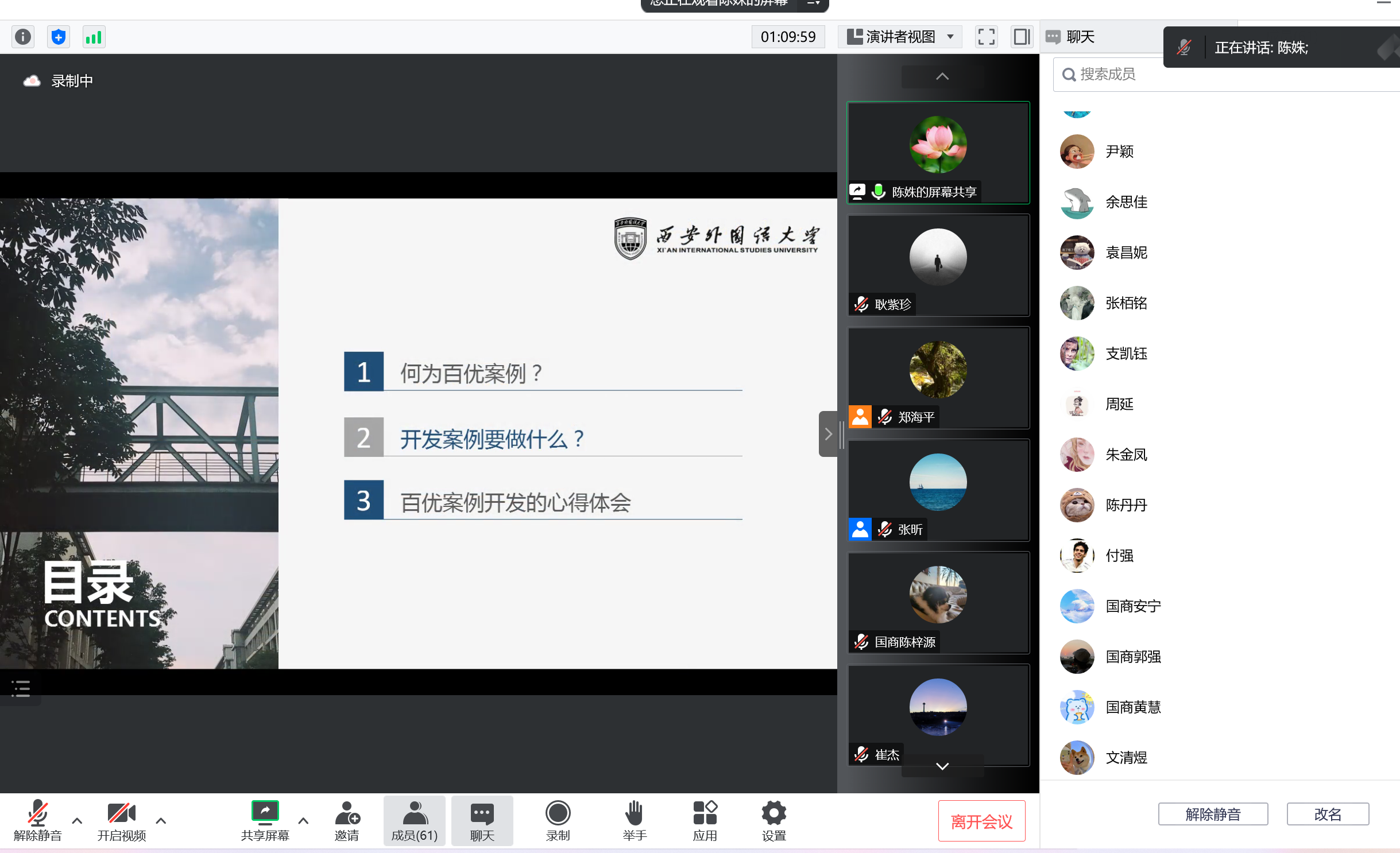Open the presenter view dropdown
The height and width of the screenshot is (853, 1400).
(x=900, y=37)
